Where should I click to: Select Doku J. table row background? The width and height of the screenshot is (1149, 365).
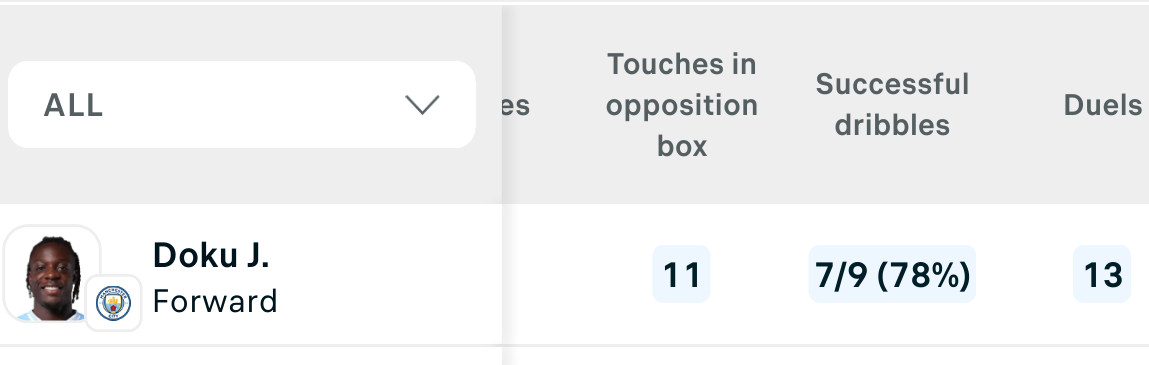click(574, 274)
